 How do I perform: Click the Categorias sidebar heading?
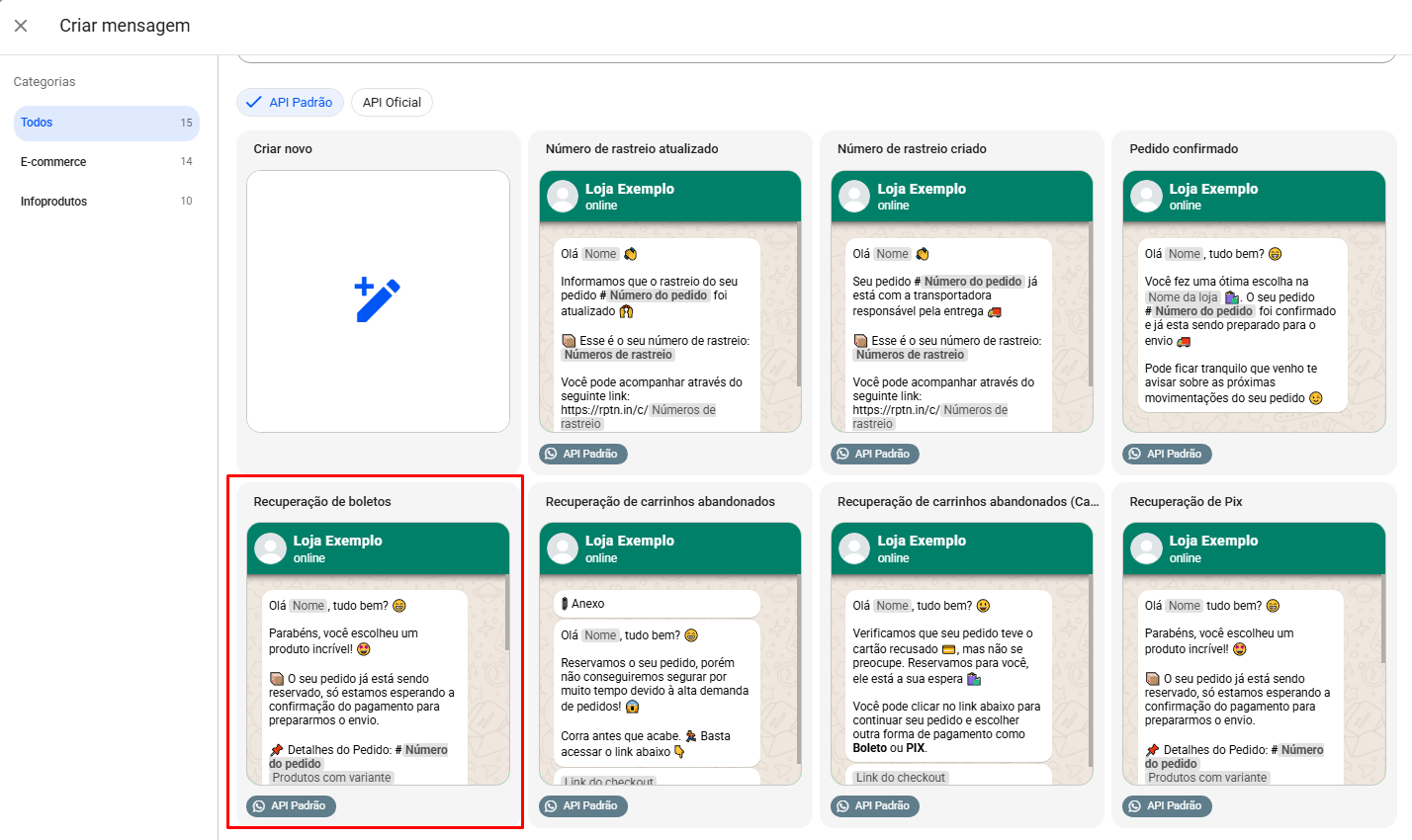tap(44, 82)
